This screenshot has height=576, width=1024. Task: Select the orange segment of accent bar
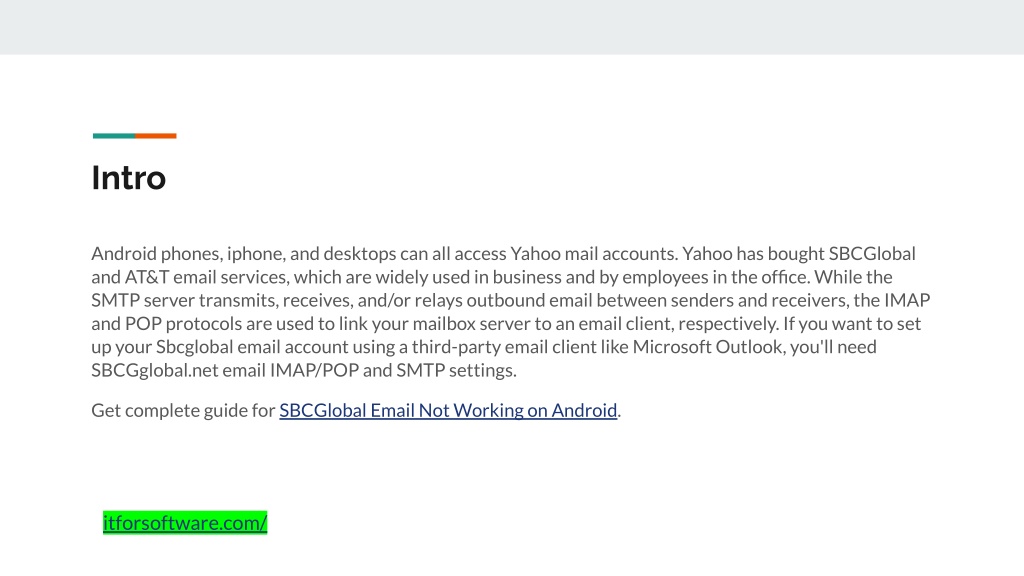point(156,136)
